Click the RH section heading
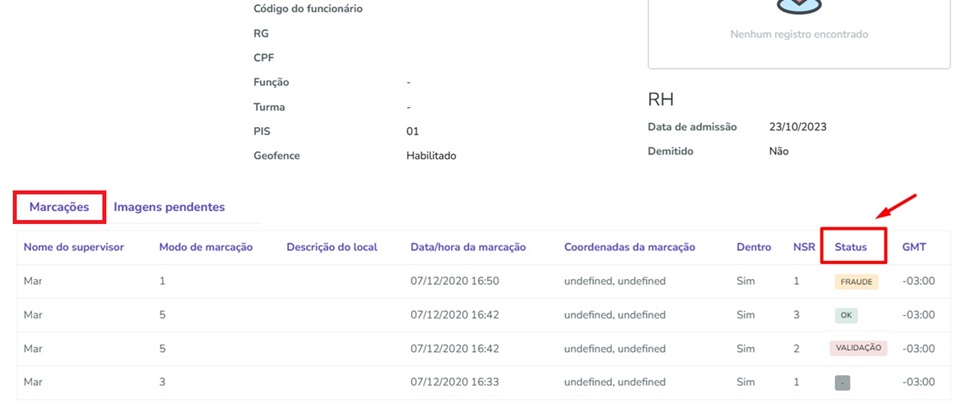Image resolution: width=966 pixels, height=420 pixels. (660, 100)
